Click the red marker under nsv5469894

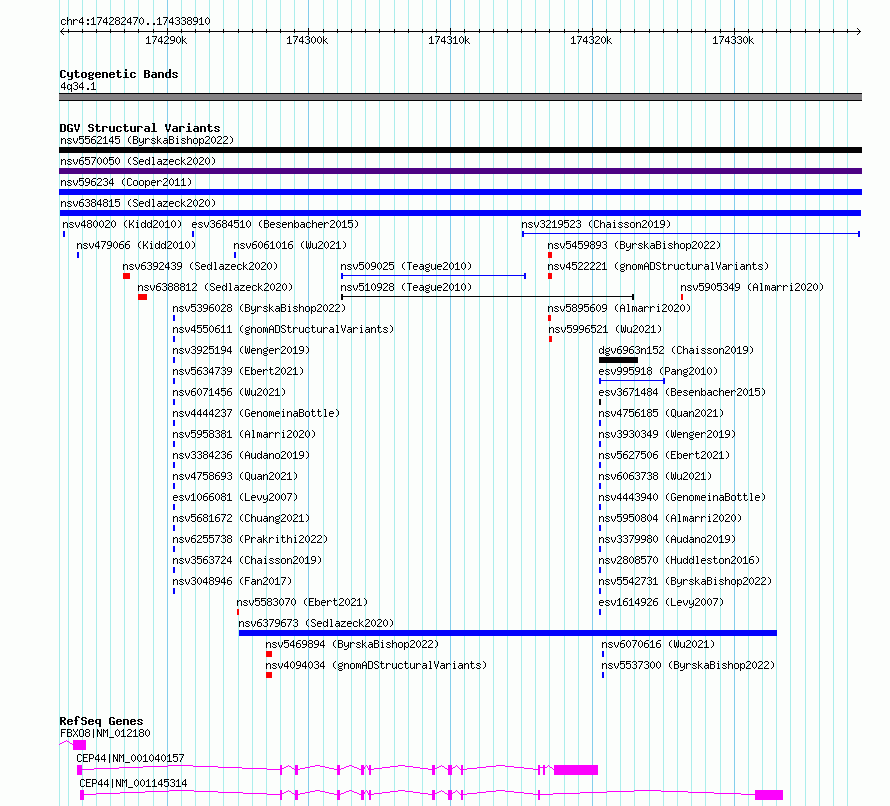[269, 654]
